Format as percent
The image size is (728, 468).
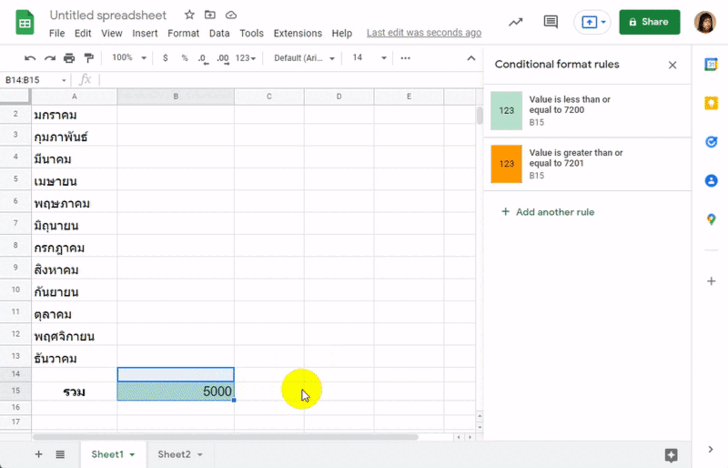[185, 58]
